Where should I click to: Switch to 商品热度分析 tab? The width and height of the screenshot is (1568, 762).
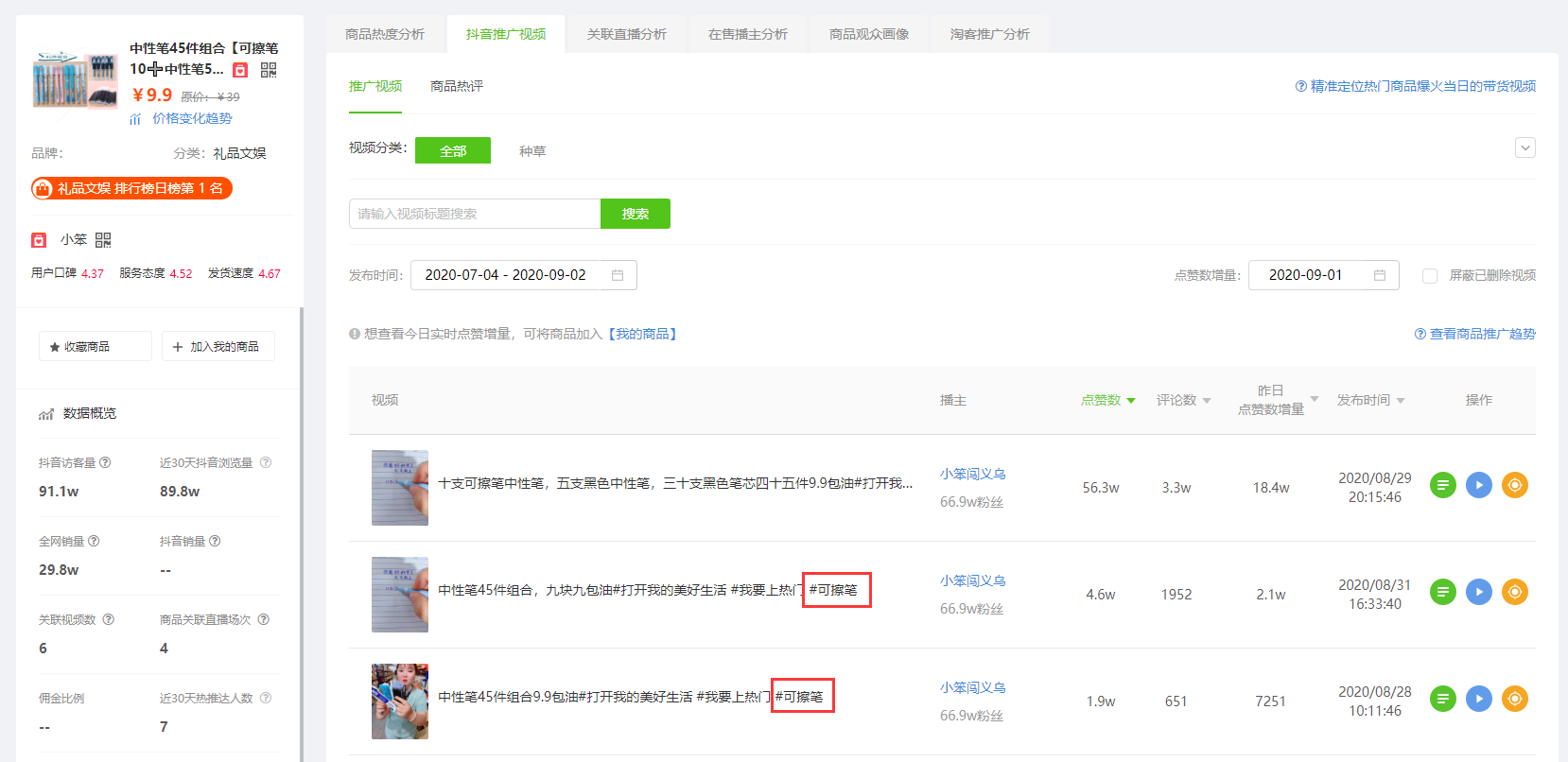point(385,34)
